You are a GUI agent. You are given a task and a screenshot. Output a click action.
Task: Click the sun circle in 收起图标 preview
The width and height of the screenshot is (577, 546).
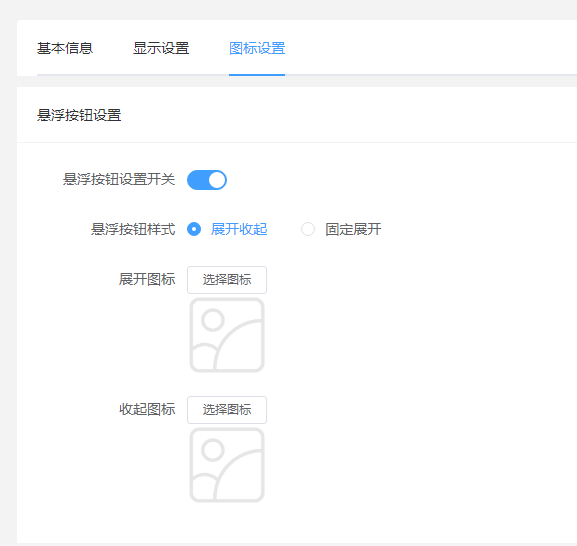point(213,450)
